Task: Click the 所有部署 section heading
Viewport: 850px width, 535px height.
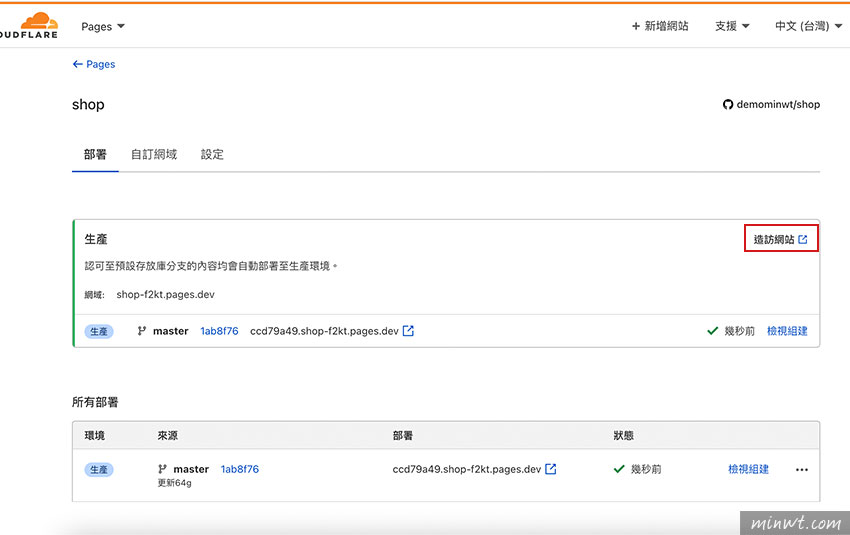Action: click(x=95, y=402)
